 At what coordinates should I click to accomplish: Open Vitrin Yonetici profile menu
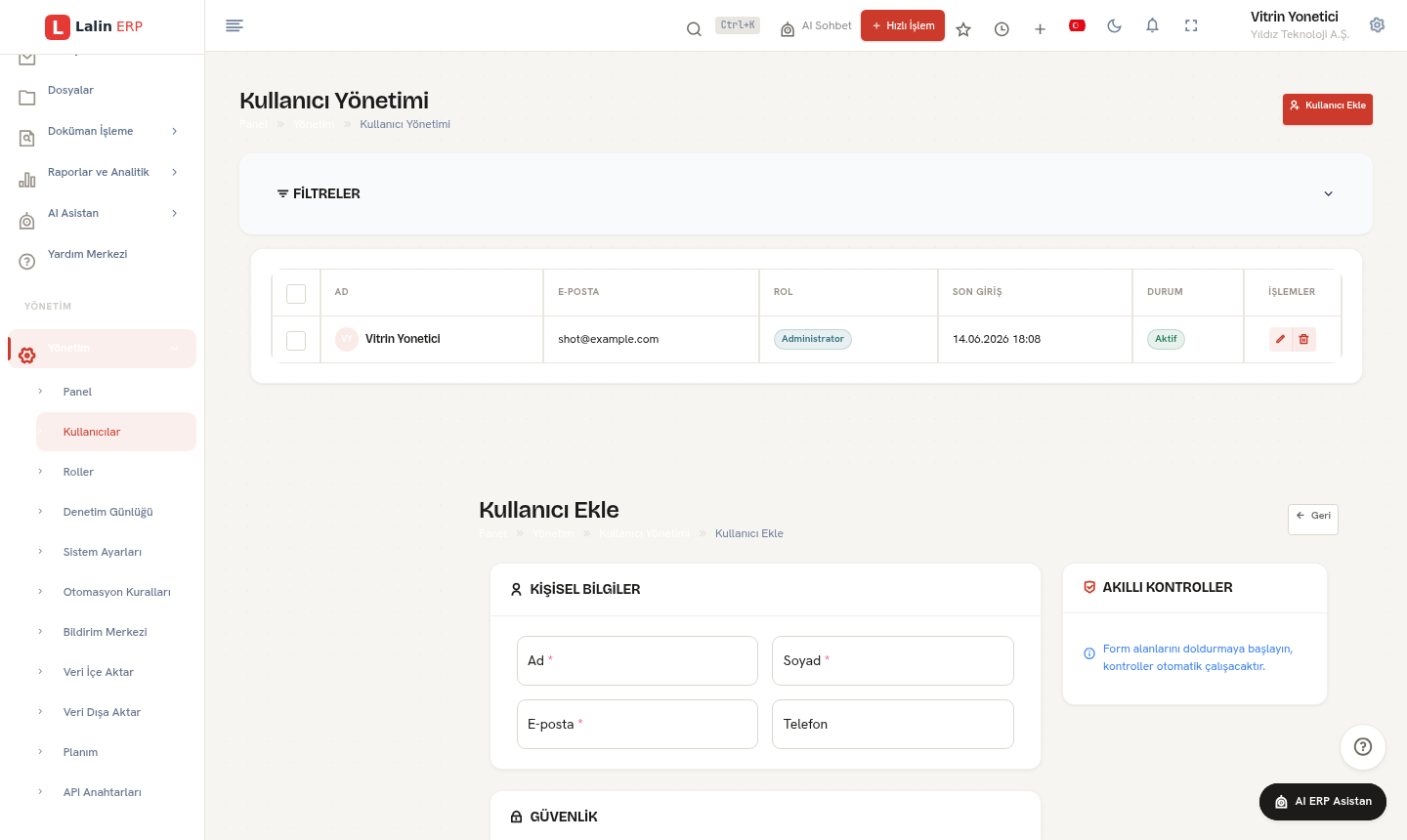(x=1300, y=25)
